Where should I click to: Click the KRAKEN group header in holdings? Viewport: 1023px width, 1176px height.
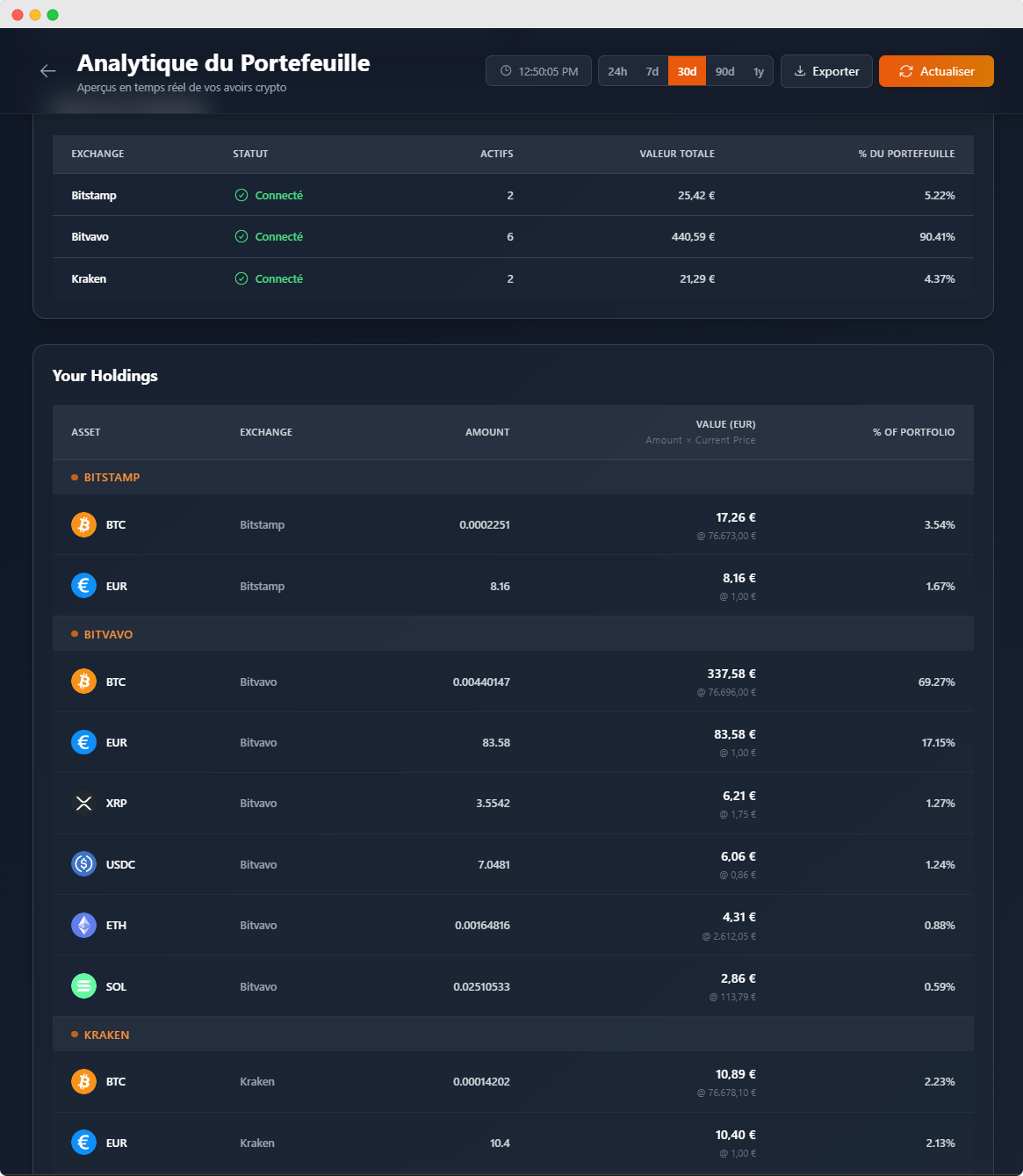pyautogui.click(x=513, y=1035)
